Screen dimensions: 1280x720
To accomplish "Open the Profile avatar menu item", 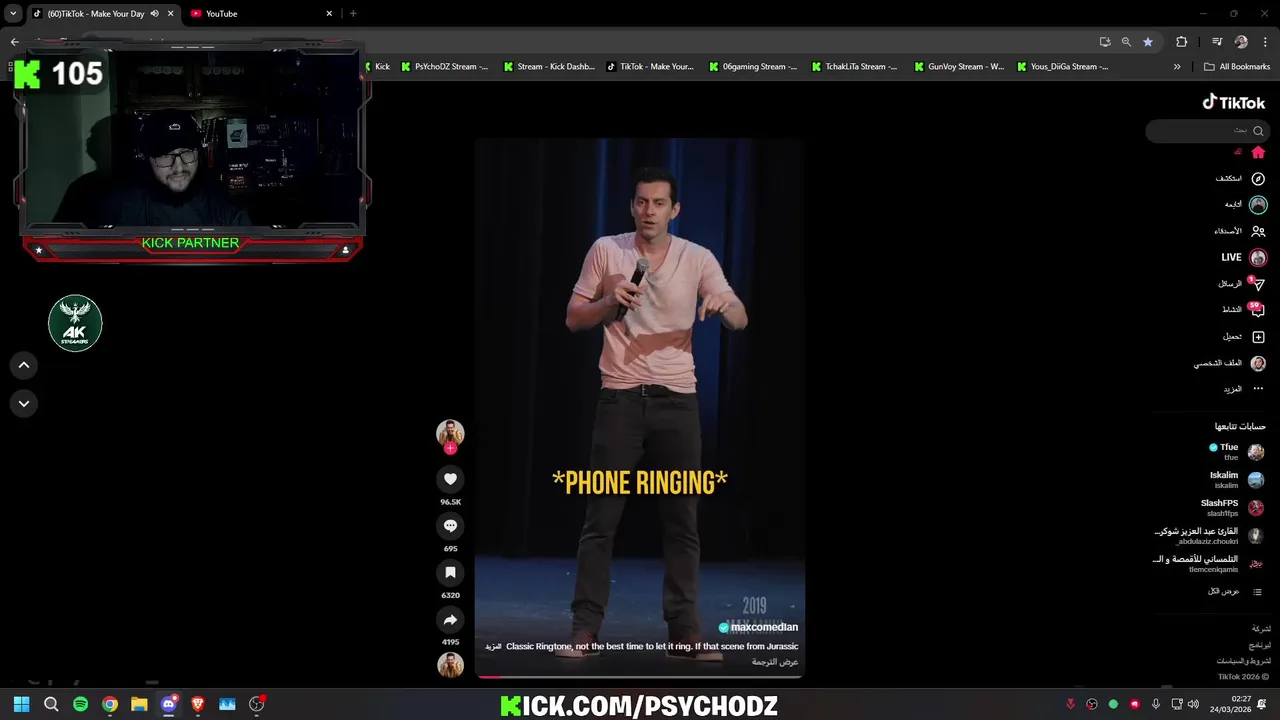I will pyautogui.click(x=1258, y=363).
